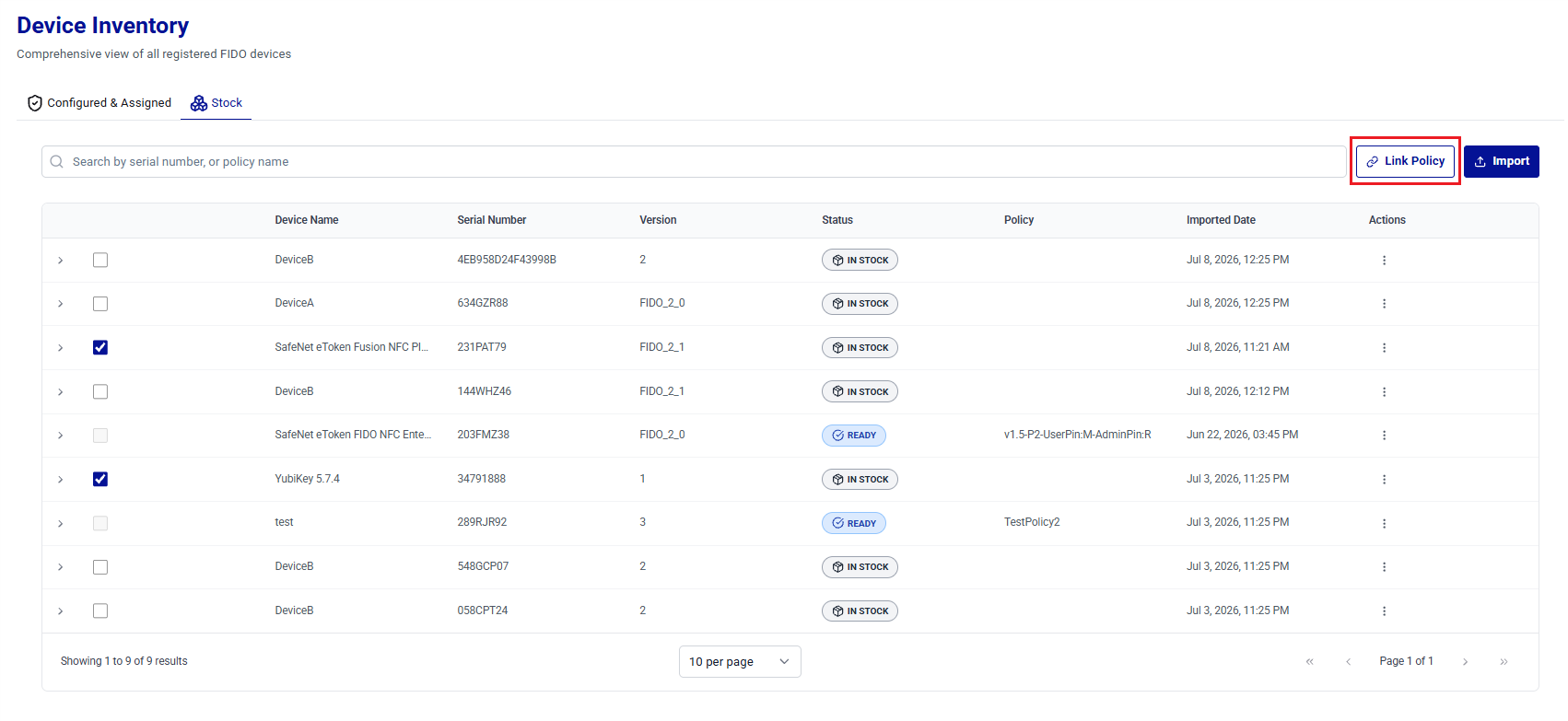This screenshot has height=721, width=1568.
Task: Open actions menu for serial 548GCP07
Action: (1384, 567)
